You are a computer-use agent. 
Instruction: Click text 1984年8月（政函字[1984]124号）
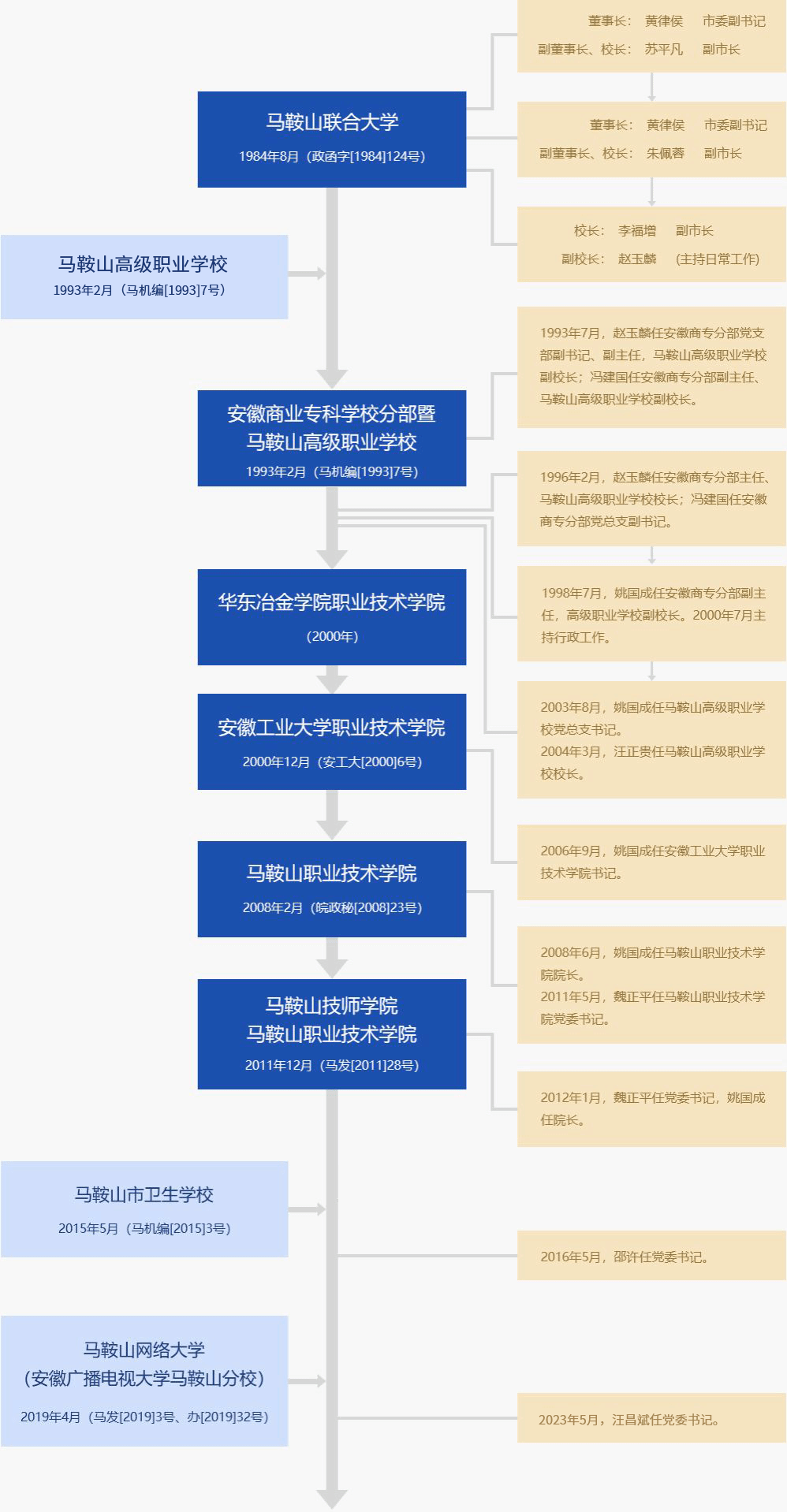pos(332,156)
